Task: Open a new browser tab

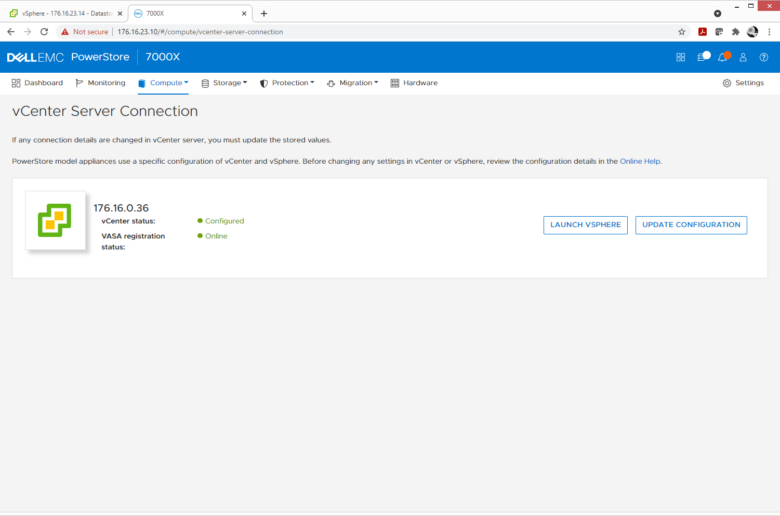Action: [264, 13]
